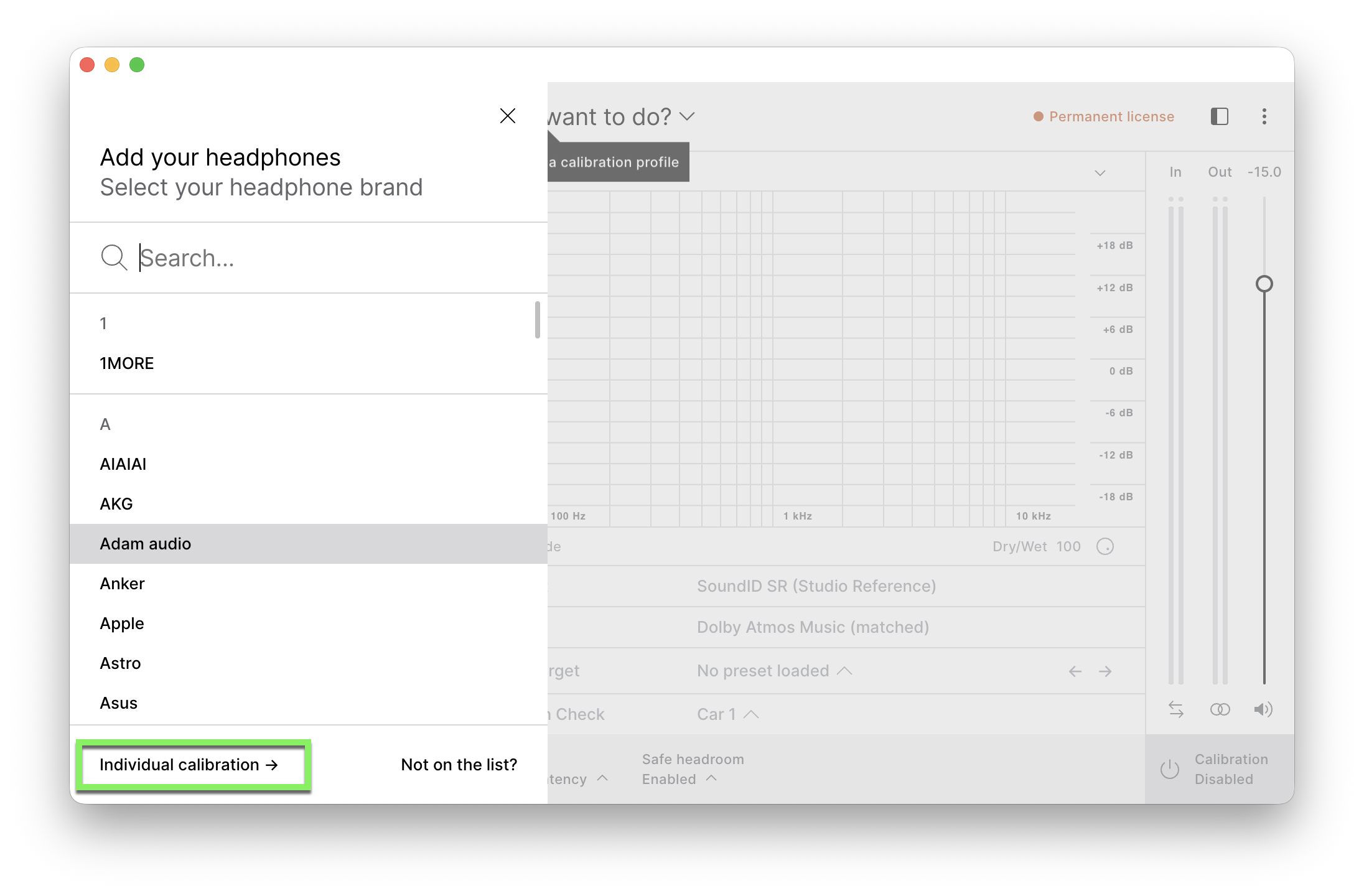Click the Calibration Disabled label

coord(1231,769)
